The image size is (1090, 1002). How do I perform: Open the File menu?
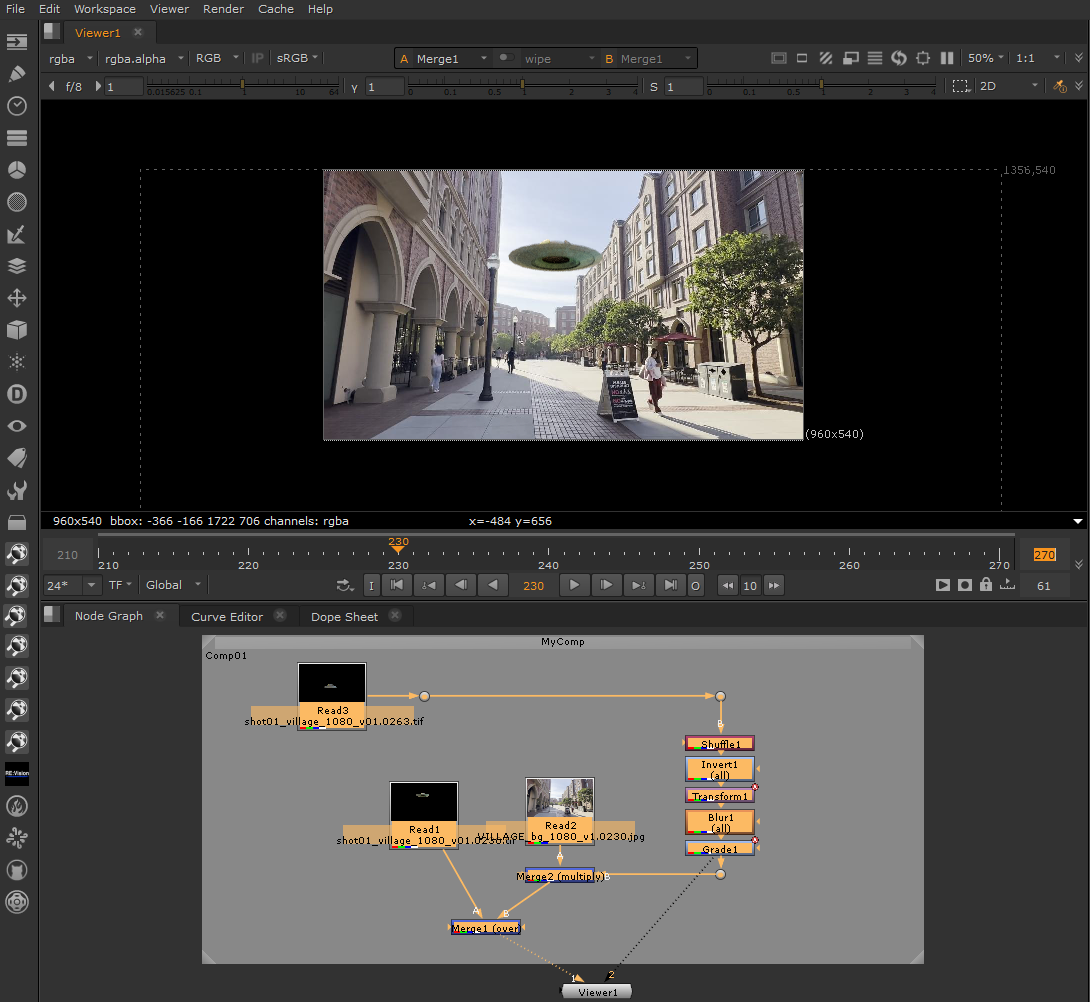[x=15, y=9]
